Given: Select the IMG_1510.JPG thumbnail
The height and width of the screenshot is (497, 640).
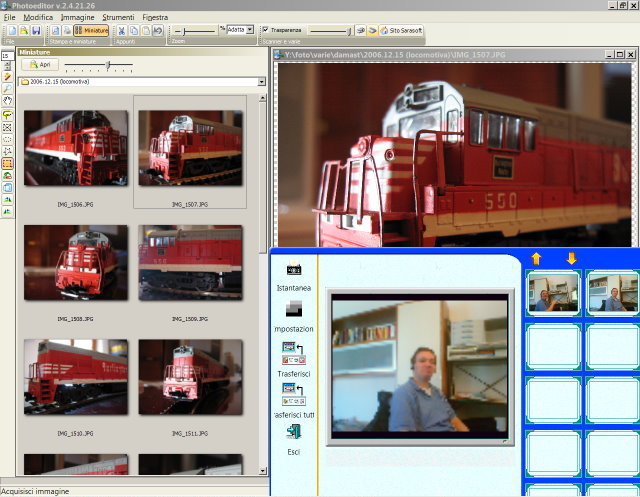Looking at the screenshot, I should 76,377.
